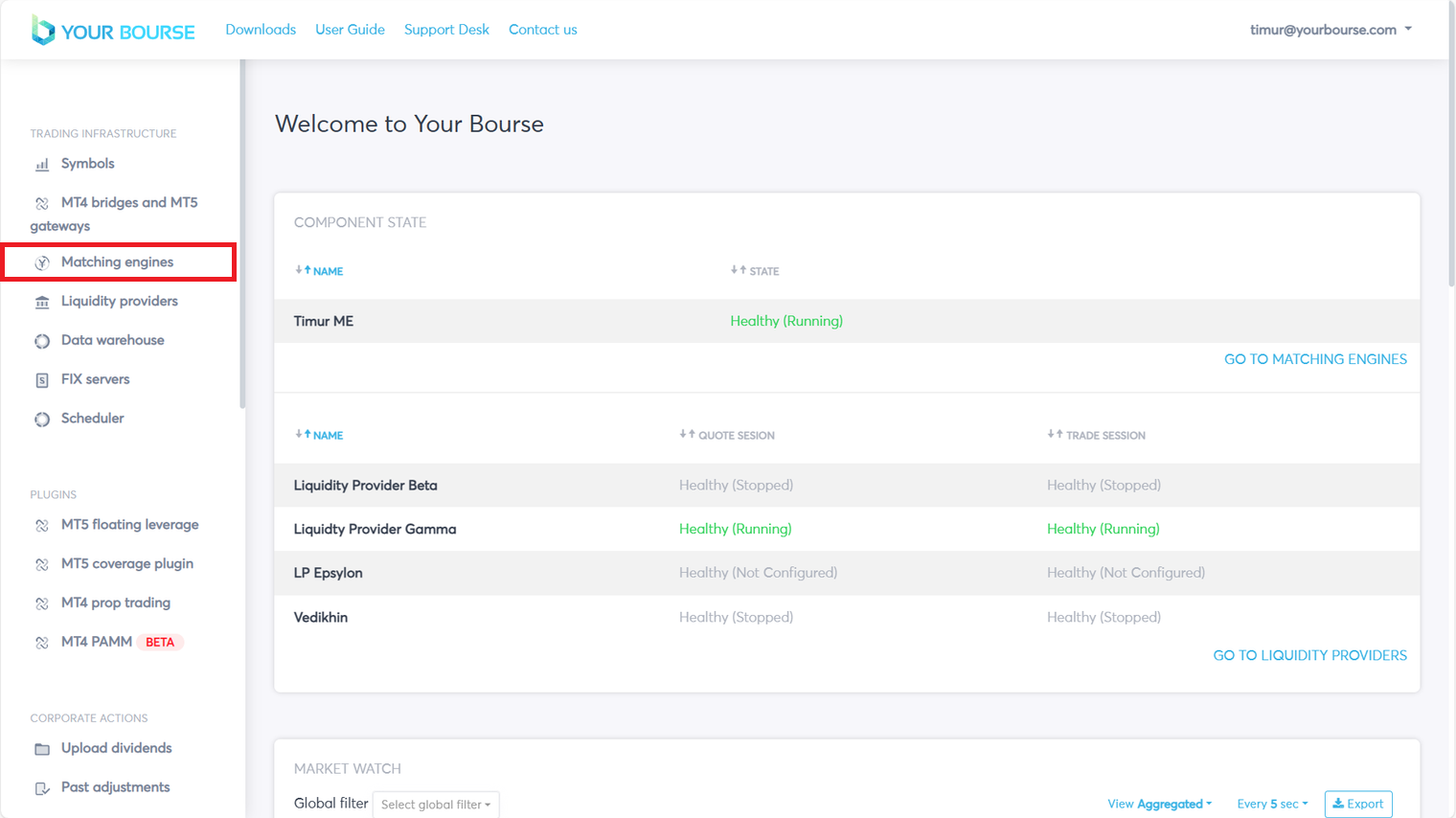This screenshot has width=1456, height=818.
Task: Open the Select global filter dropdown
Action: (x=436, y=805)
